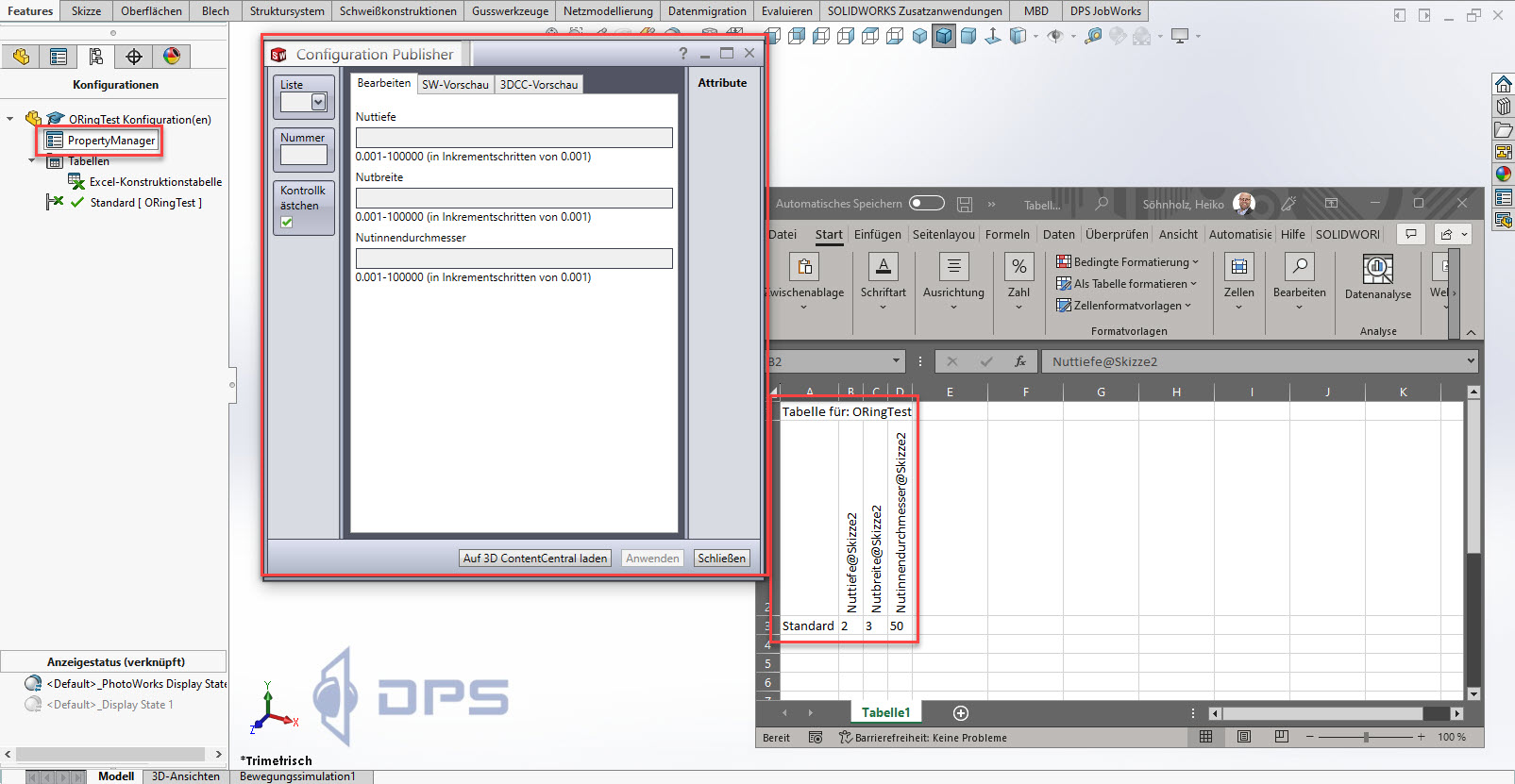
Task: Open Bedingte Formatierung dropdown
Action: tap(1127, 261)
